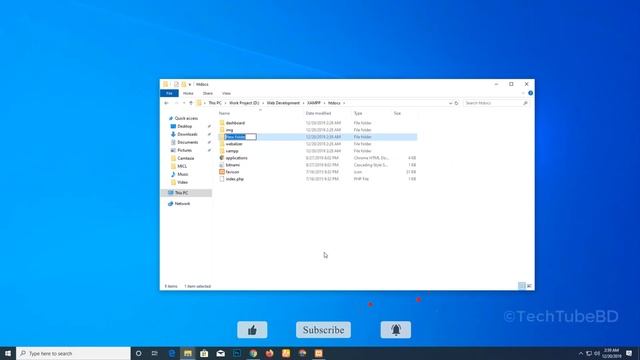Open Video in navigation pane
The image size is (640, 360).
[x=182, y=182]
